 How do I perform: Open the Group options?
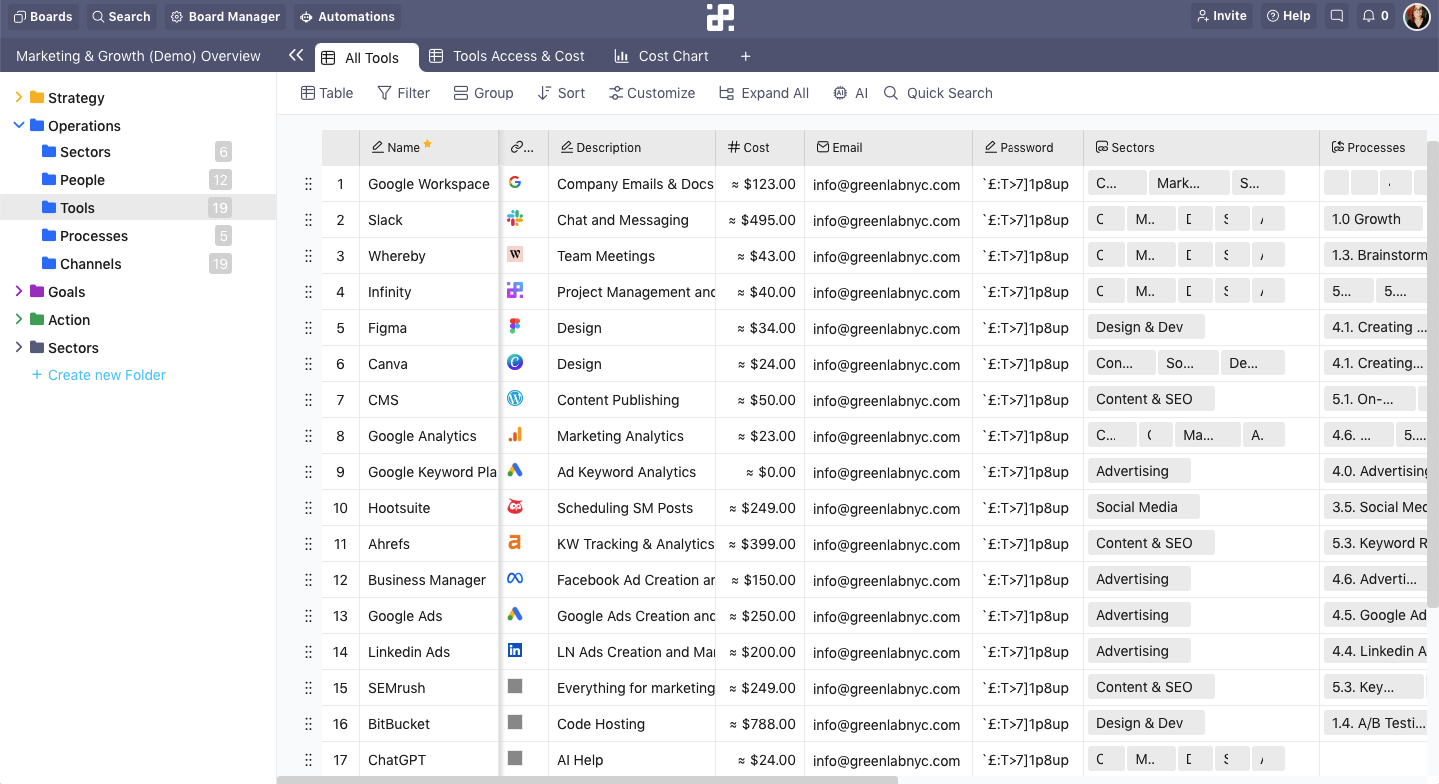tap(483, 93)
